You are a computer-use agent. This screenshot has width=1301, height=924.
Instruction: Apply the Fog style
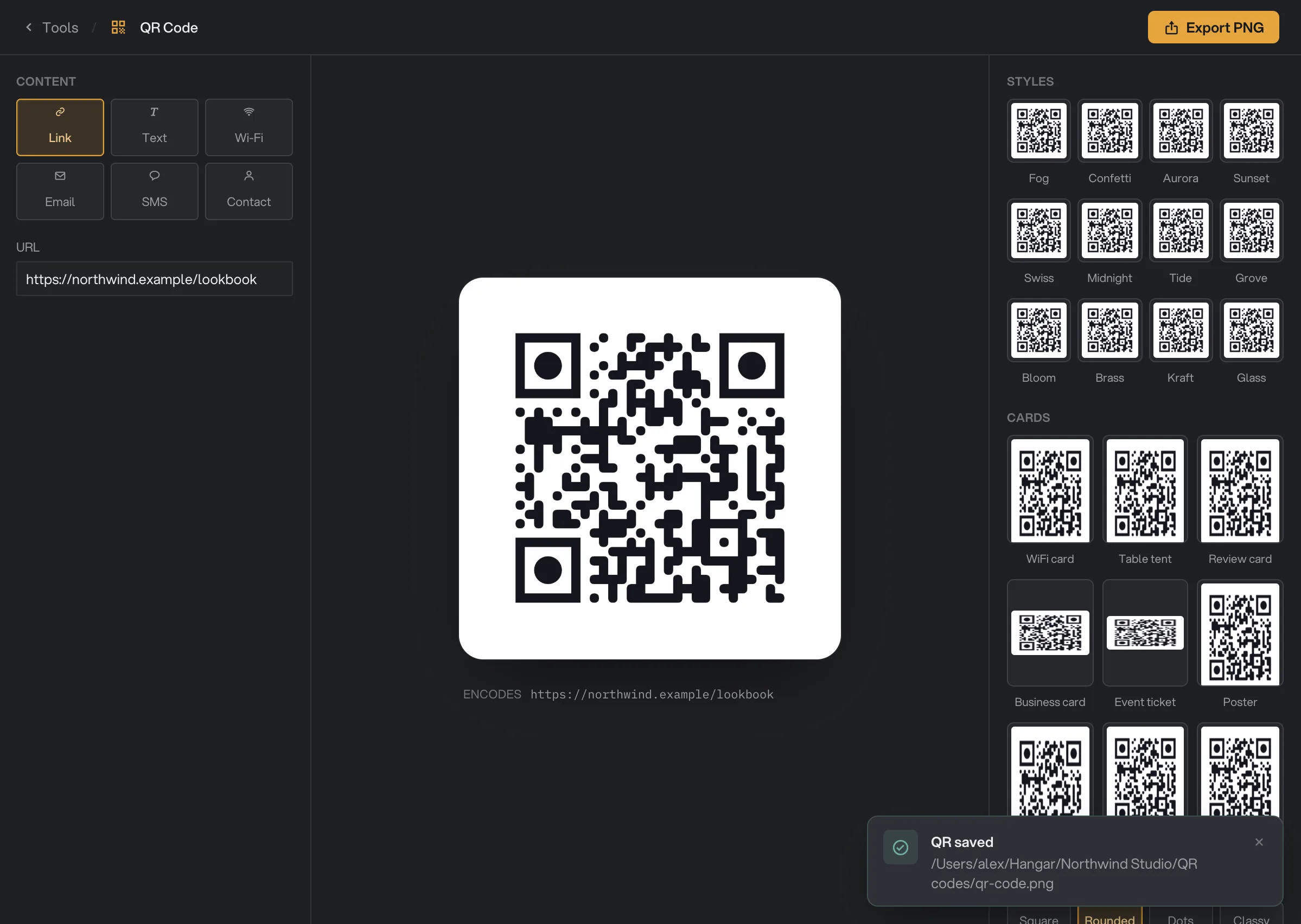click(x=1038, y=131)
